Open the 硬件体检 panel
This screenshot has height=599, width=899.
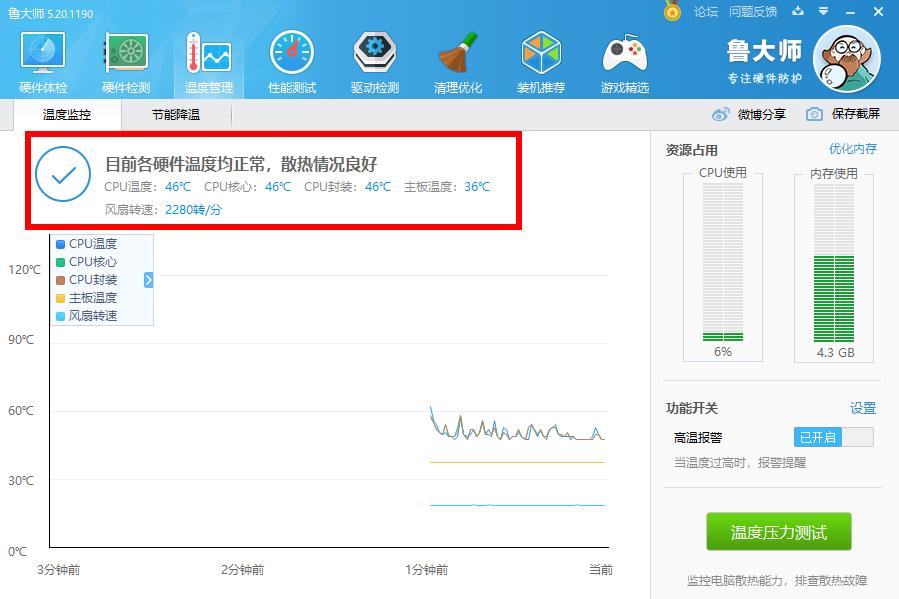tap(41, 60)
